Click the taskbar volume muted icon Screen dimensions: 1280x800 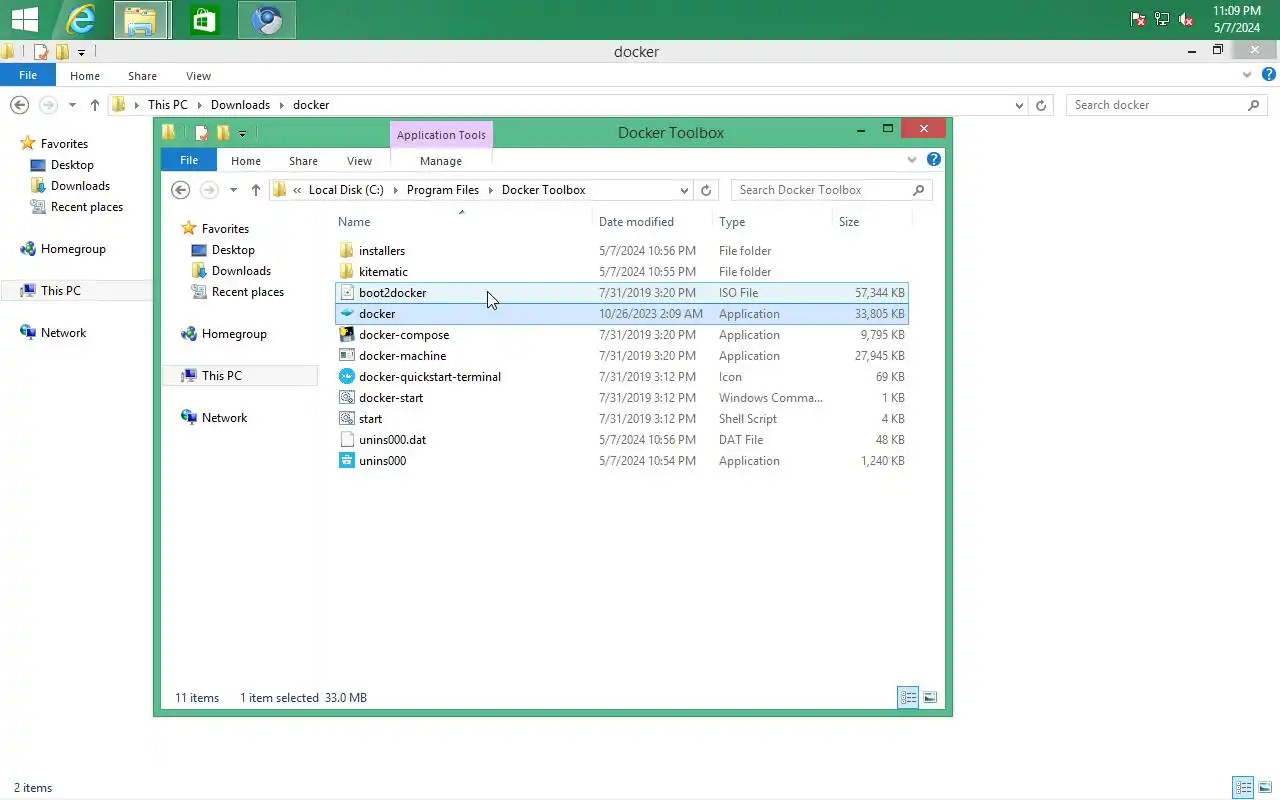point(1186,20)
